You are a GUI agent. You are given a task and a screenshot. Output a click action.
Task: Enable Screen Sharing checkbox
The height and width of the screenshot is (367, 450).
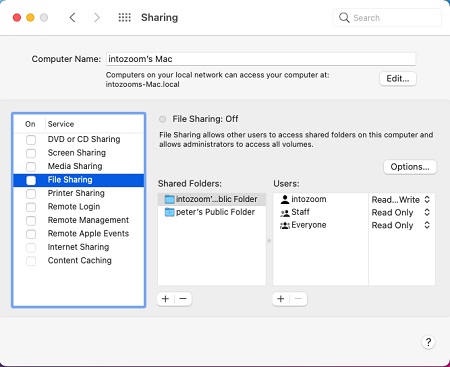tap(31, 153)
